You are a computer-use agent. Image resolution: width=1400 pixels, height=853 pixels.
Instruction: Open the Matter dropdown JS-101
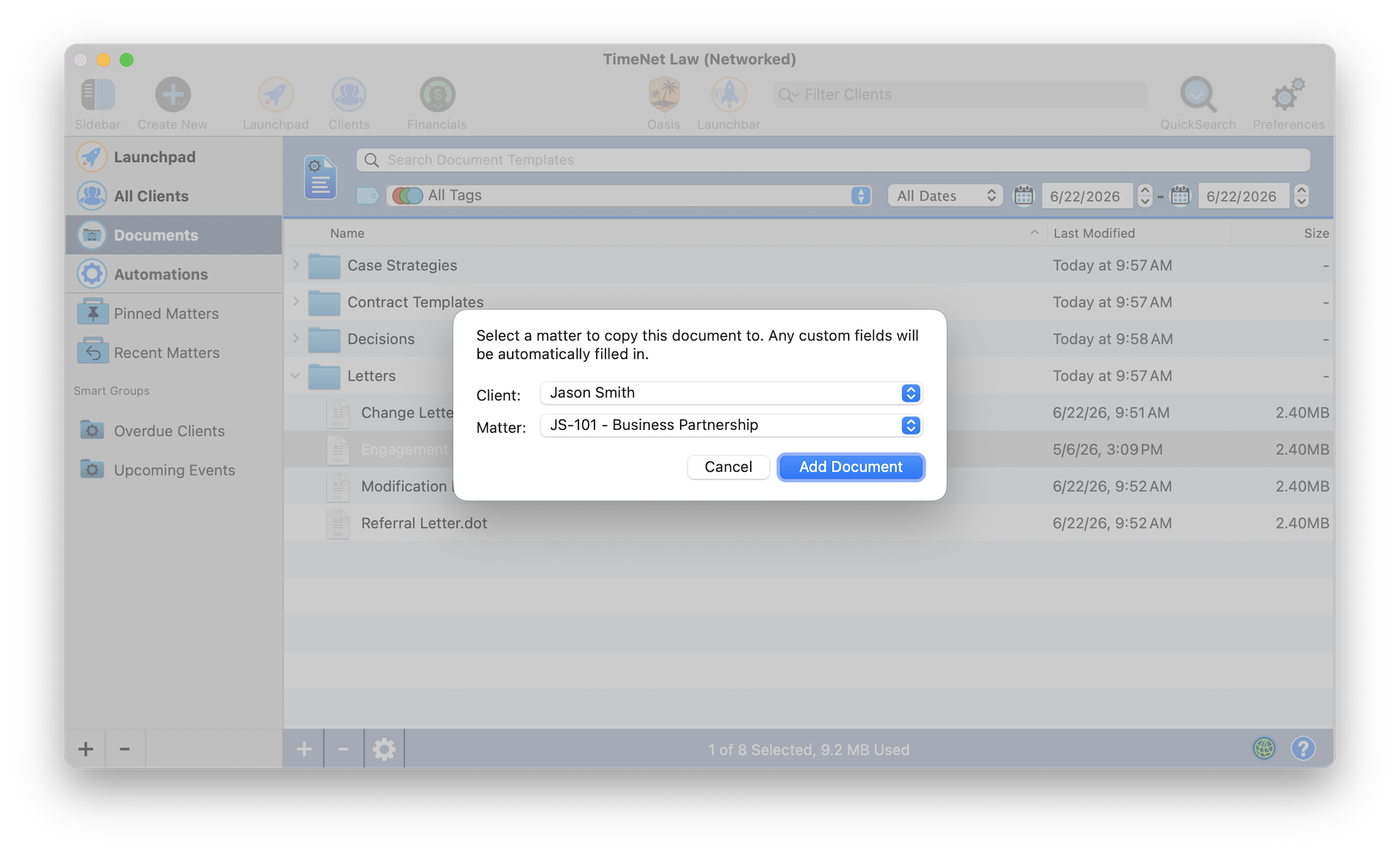pos(731,425)
